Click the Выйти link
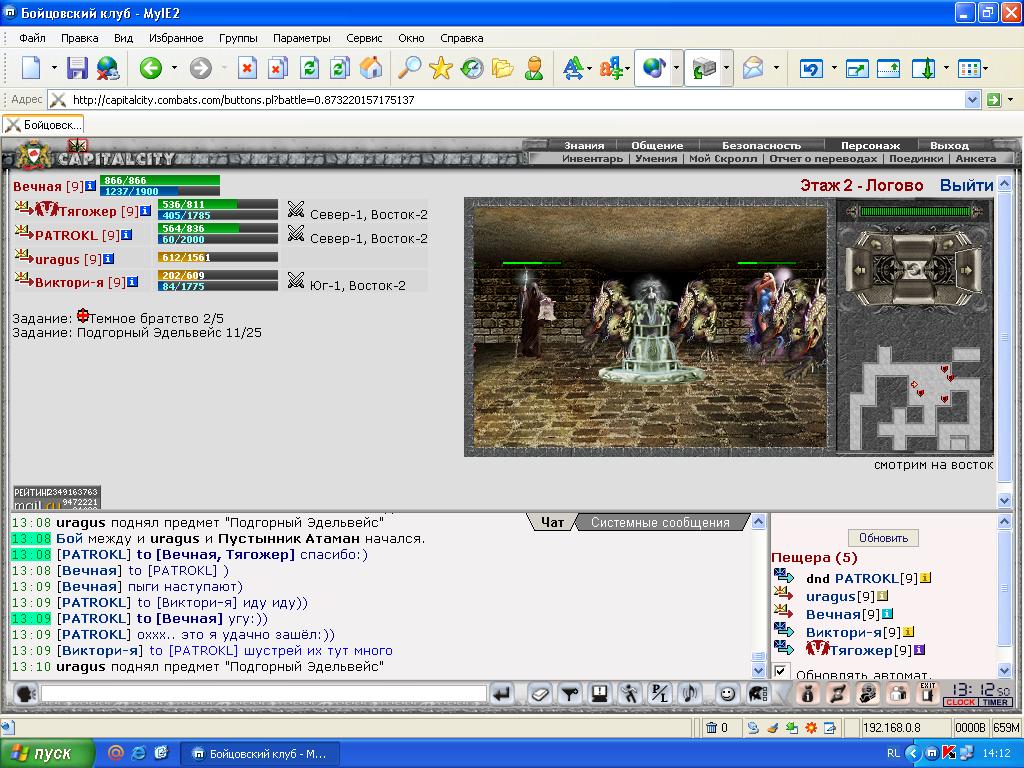 [966, 185]
